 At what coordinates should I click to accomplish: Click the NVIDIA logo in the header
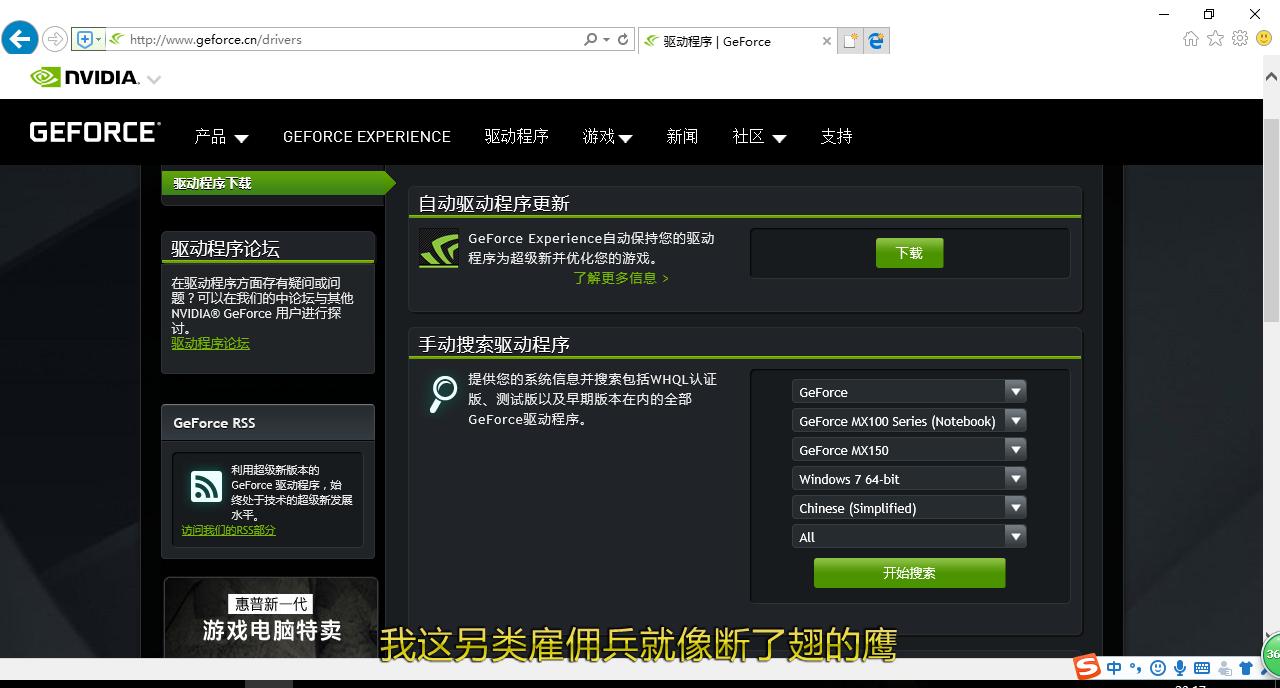[86, 76]
